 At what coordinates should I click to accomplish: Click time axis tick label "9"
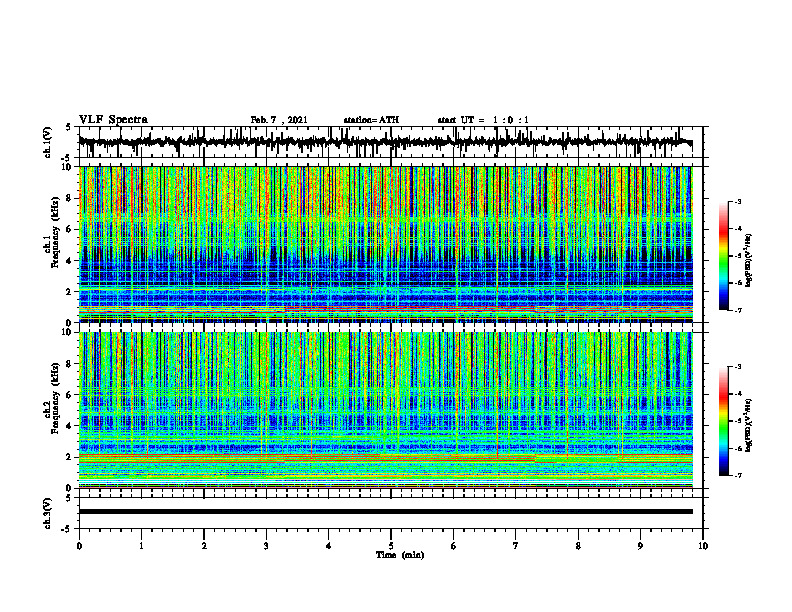tap(640, 546)
